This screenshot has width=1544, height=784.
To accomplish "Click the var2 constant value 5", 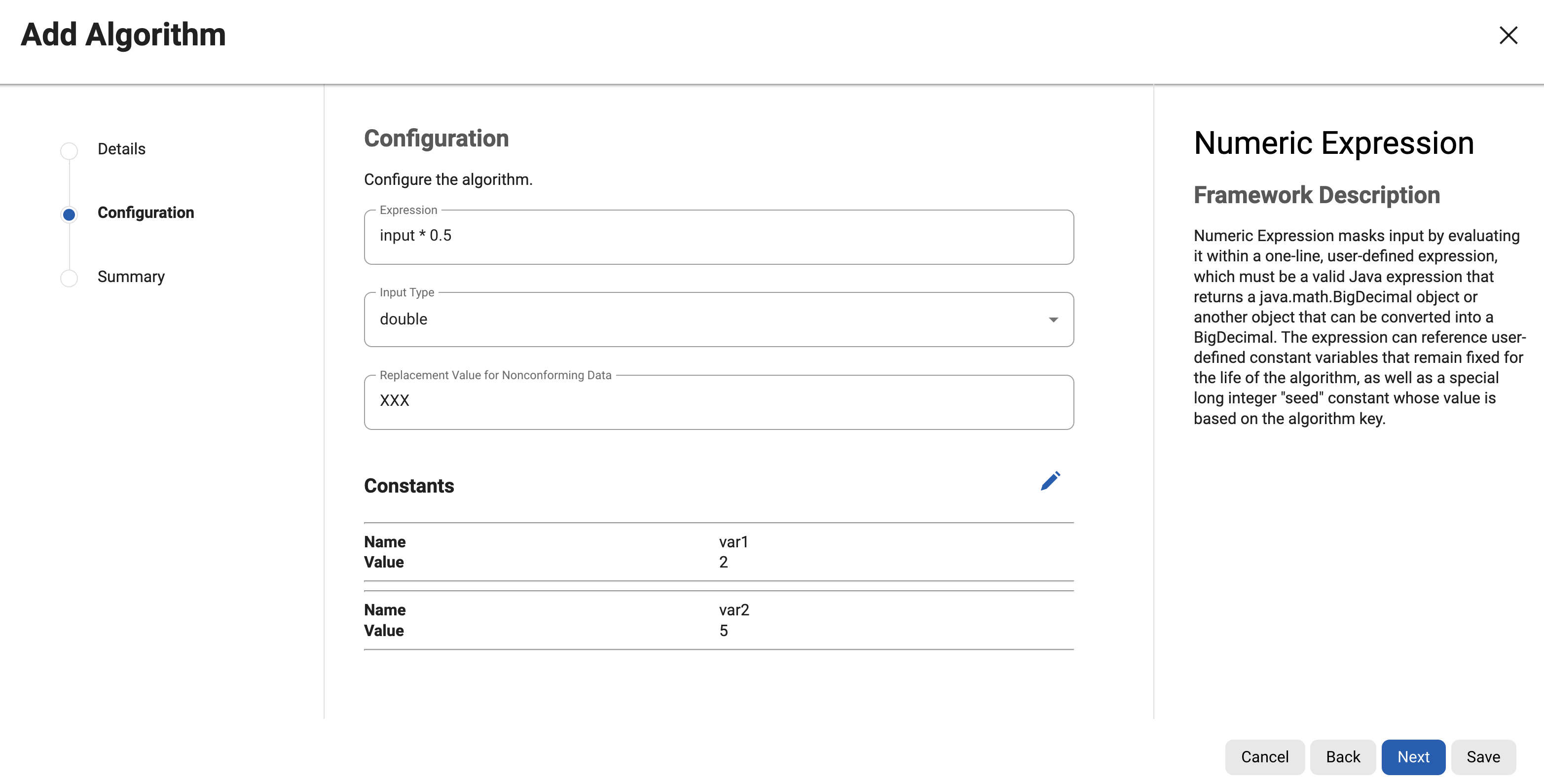I will (724, 631).
